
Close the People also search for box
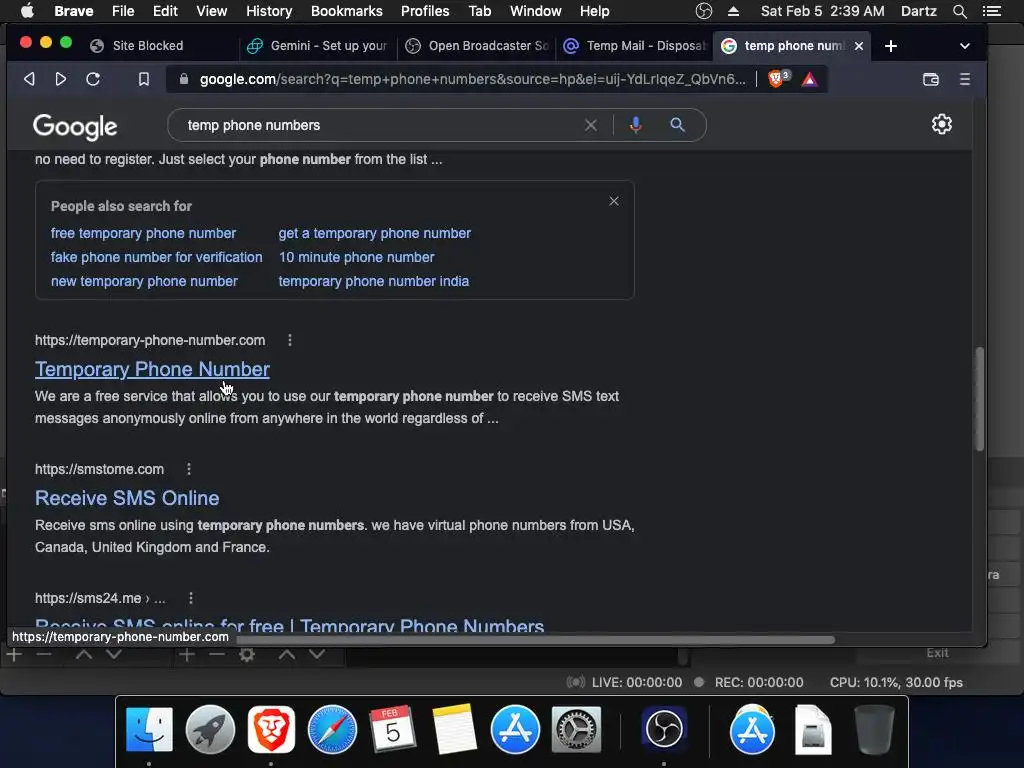pos(614,201)
